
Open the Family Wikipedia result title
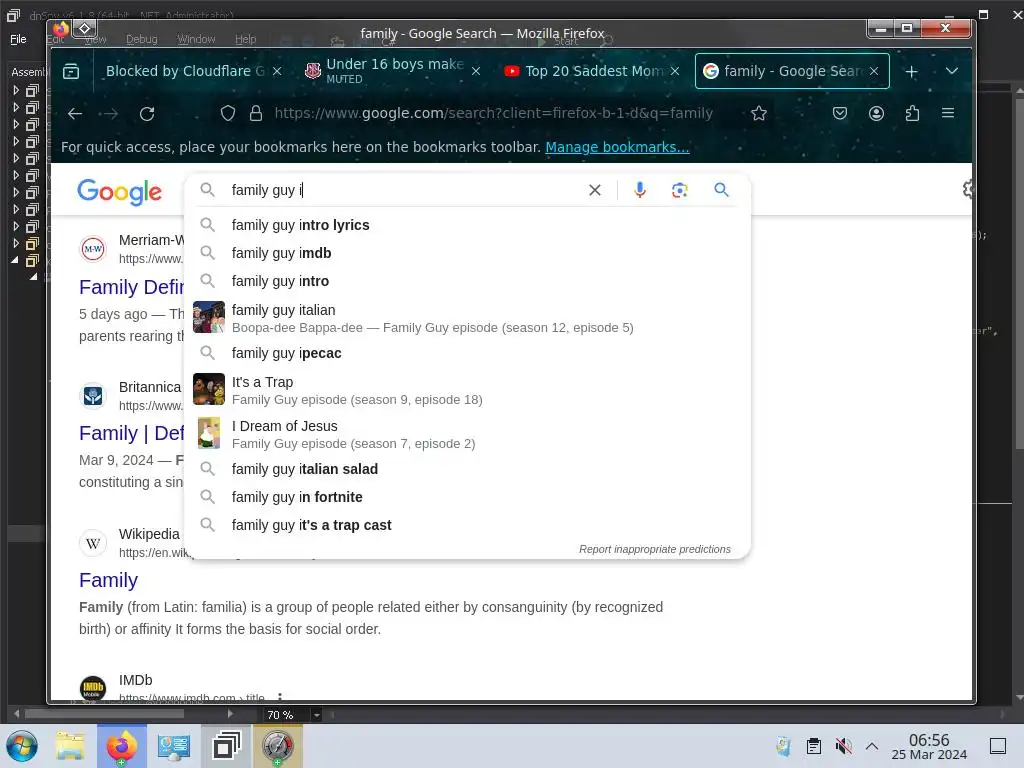click(x=108, y=580)
